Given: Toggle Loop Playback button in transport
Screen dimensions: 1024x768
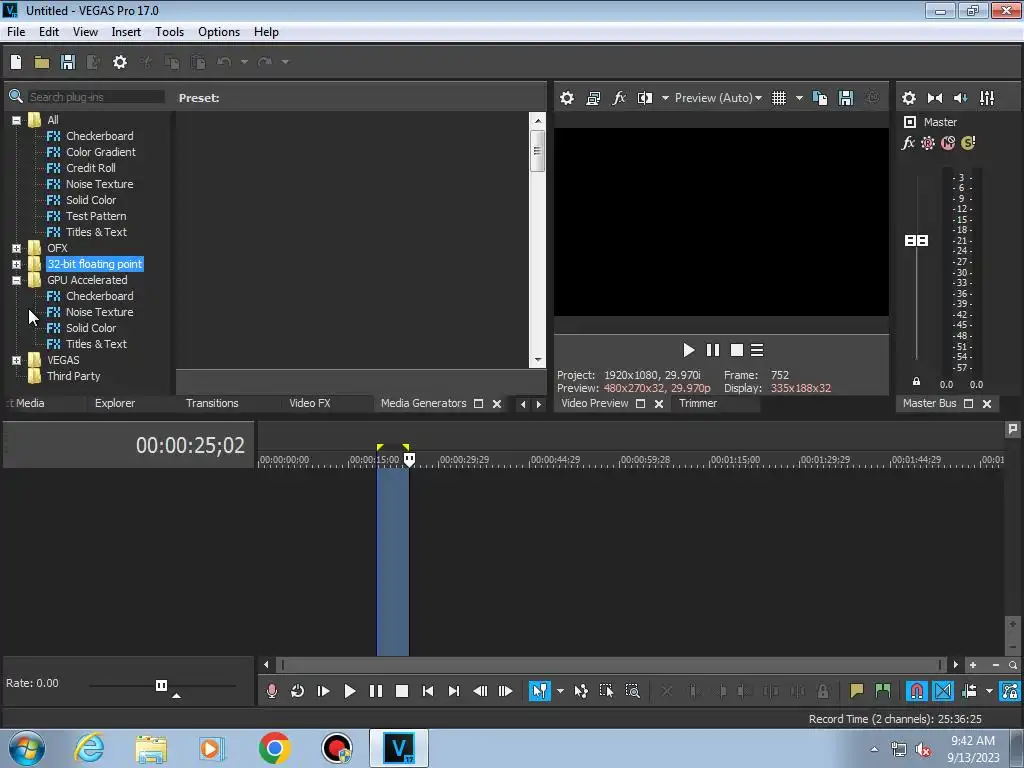Looking at the screenshot, I should tap(297, 691).
